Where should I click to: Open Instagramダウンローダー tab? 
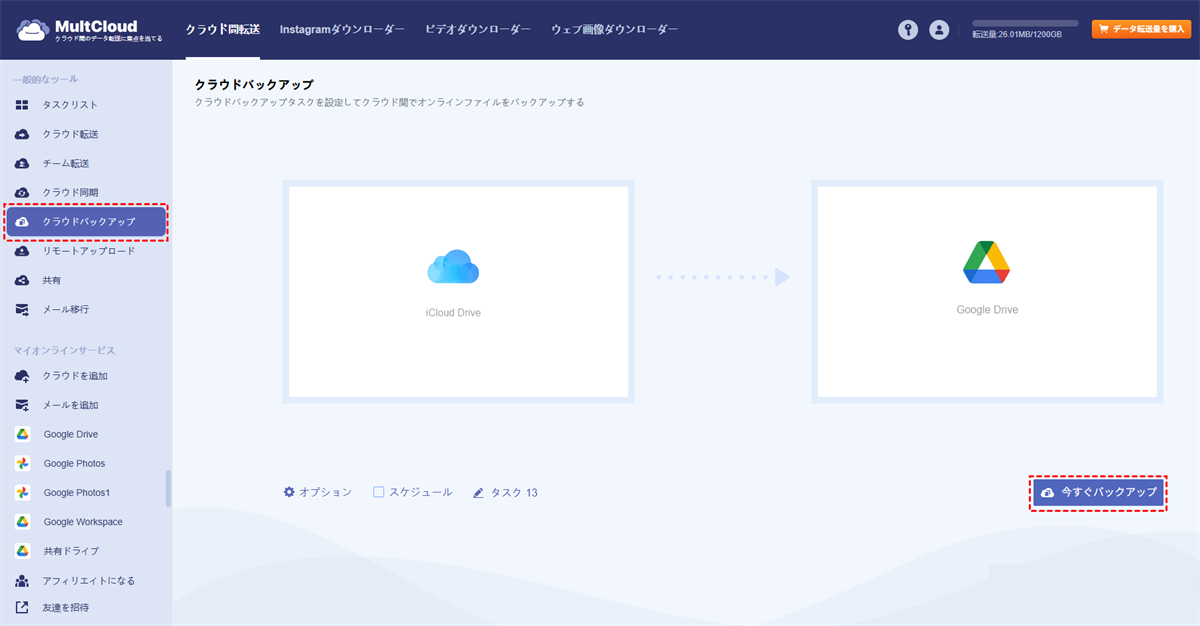342,30
